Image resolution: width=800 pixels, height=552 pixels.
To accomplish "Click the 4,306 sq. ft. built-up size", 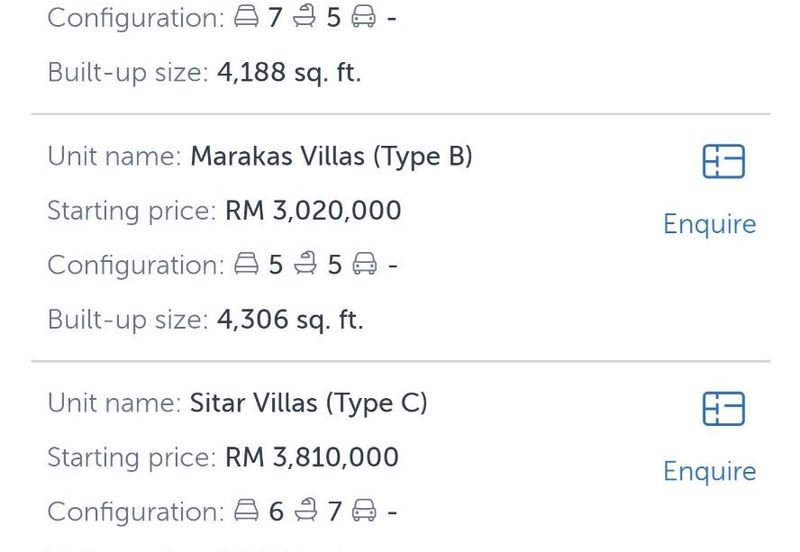I will [x=290, y=319].
